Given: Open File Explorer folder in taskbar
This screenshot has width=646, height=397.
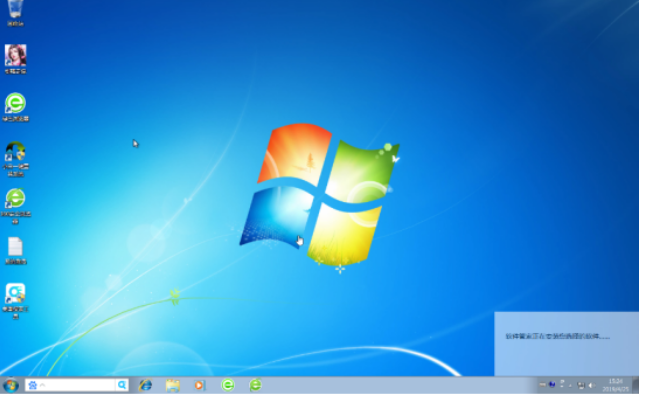Looking at the screenshot, I should (x=173, y=385).
